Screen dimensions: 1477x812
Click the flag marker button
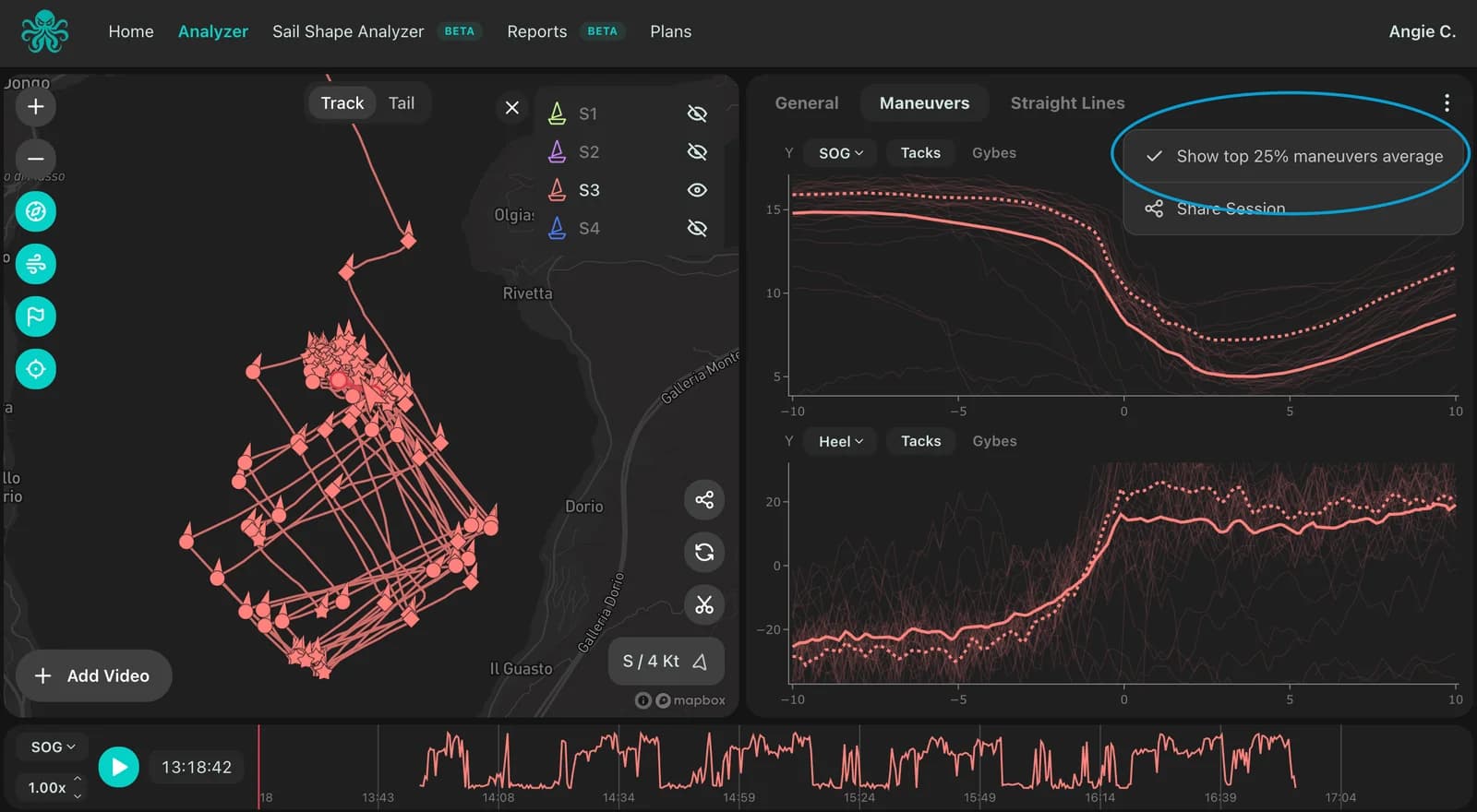tap(36, 316)
